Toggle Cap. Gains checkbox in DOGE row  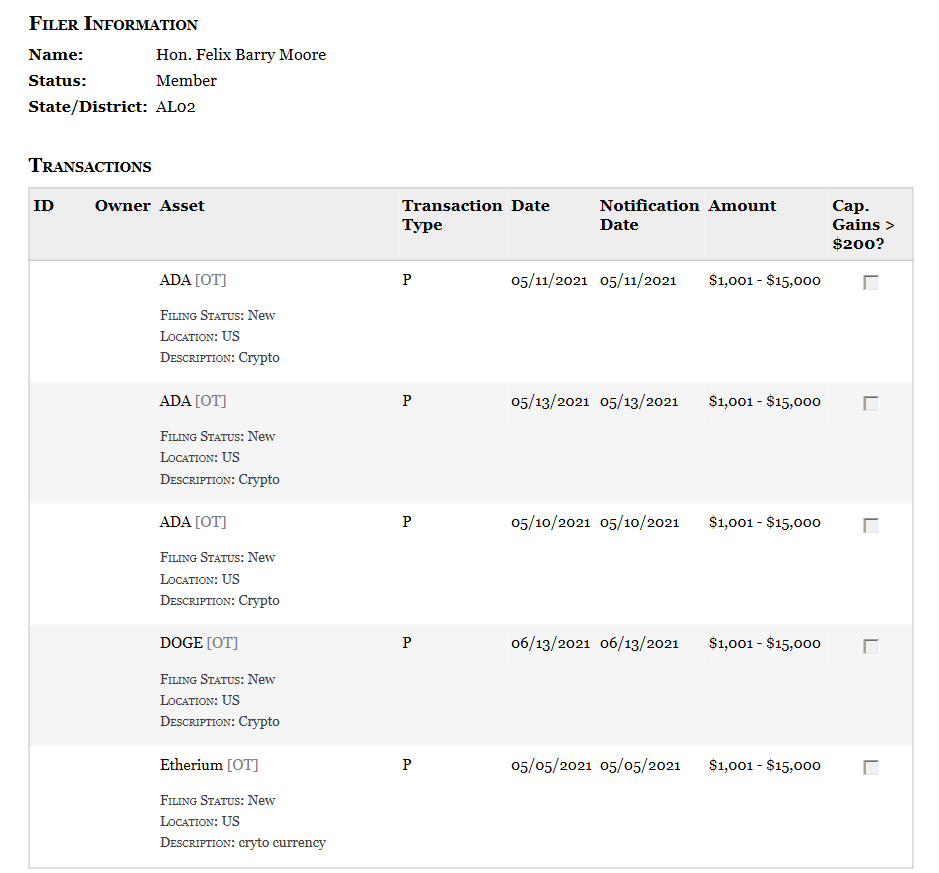[871, 646]
